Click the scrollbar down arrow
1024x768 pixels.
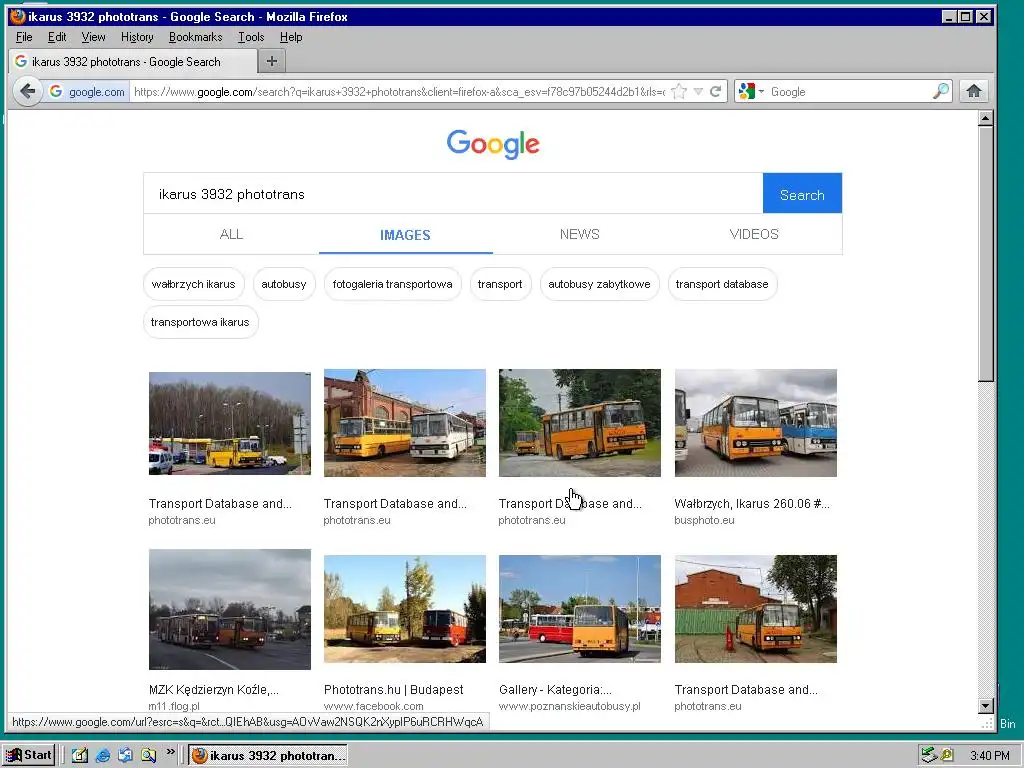[985, 705]
